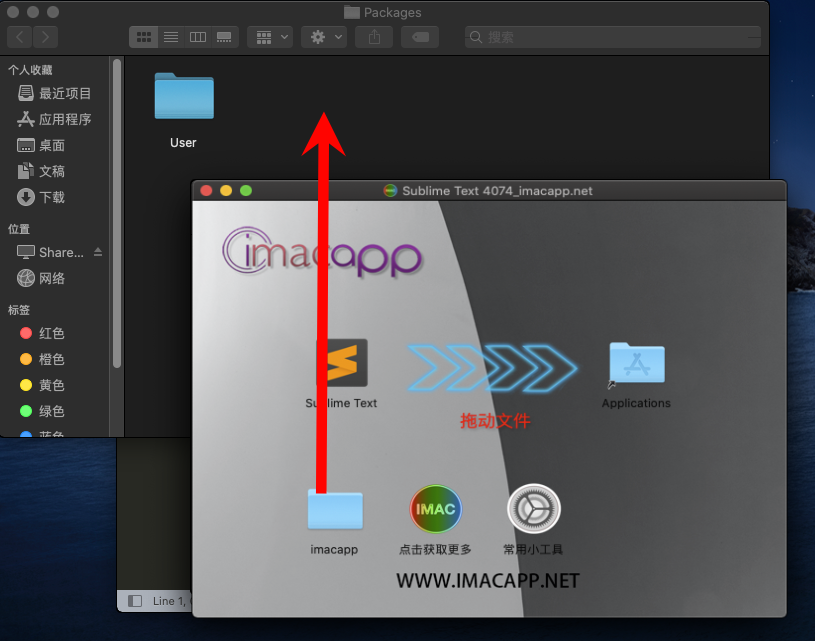Click the 常用小工具 icon
The image size is (815, 641).
click(x=534, y=509)
